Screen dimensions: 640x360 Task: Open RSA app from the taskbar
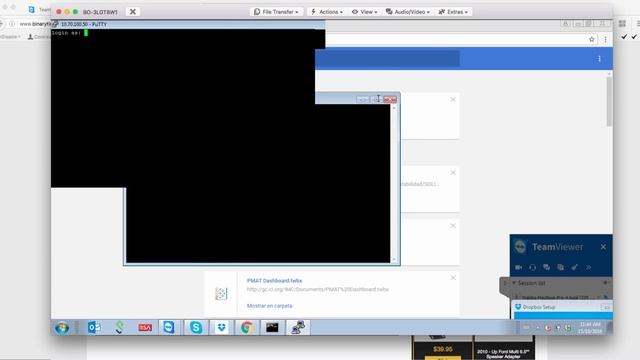coord(144,327)
